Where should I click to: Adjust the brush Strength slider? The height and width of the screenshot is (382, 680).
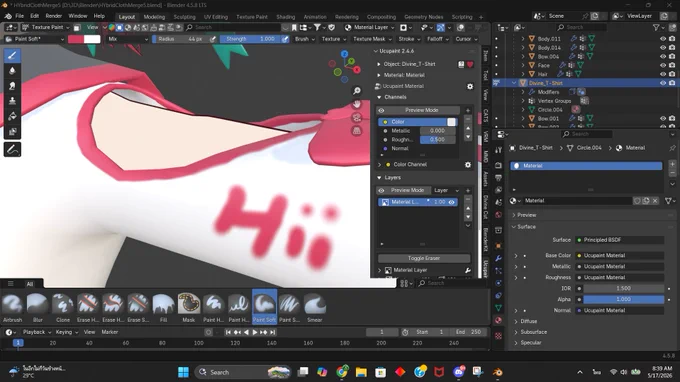point(251,39)
